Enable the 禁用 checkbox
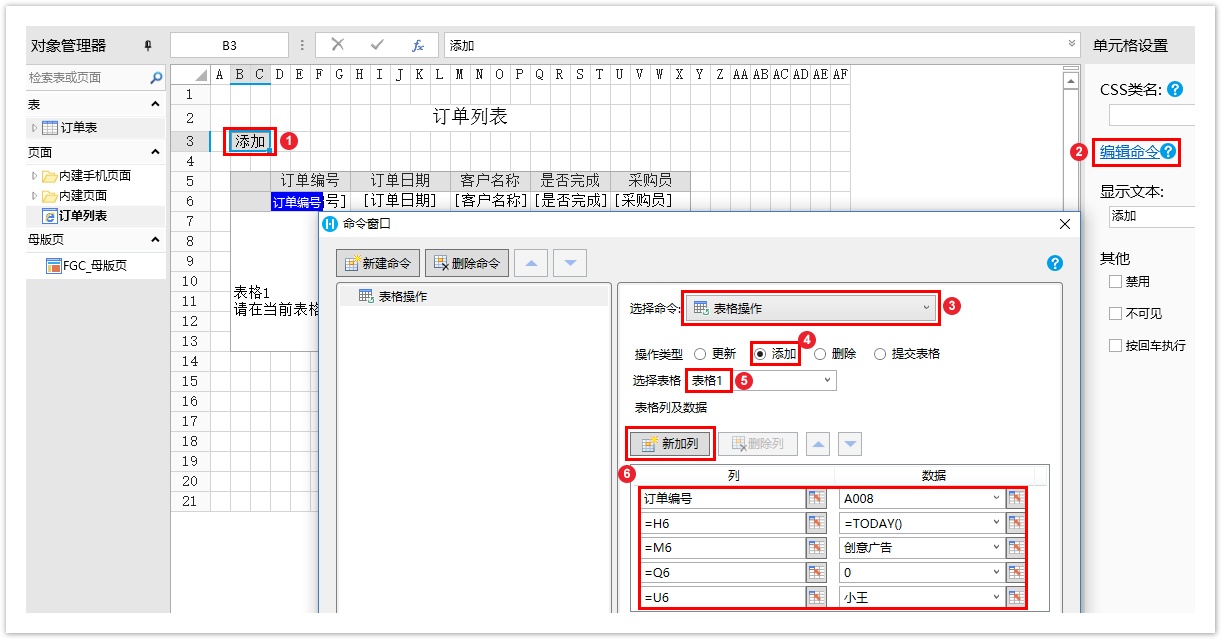This screenshot has height=639, width=1221. (x=1116, y=282)
